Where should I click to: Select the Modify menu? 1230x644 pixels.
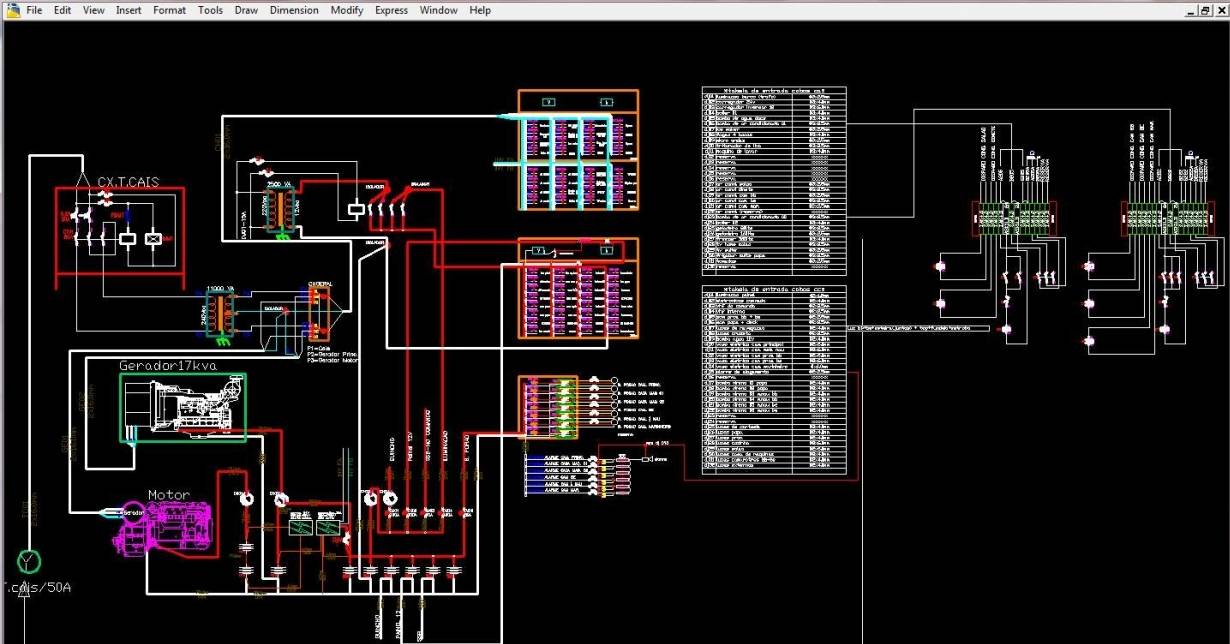pos(347,10)
